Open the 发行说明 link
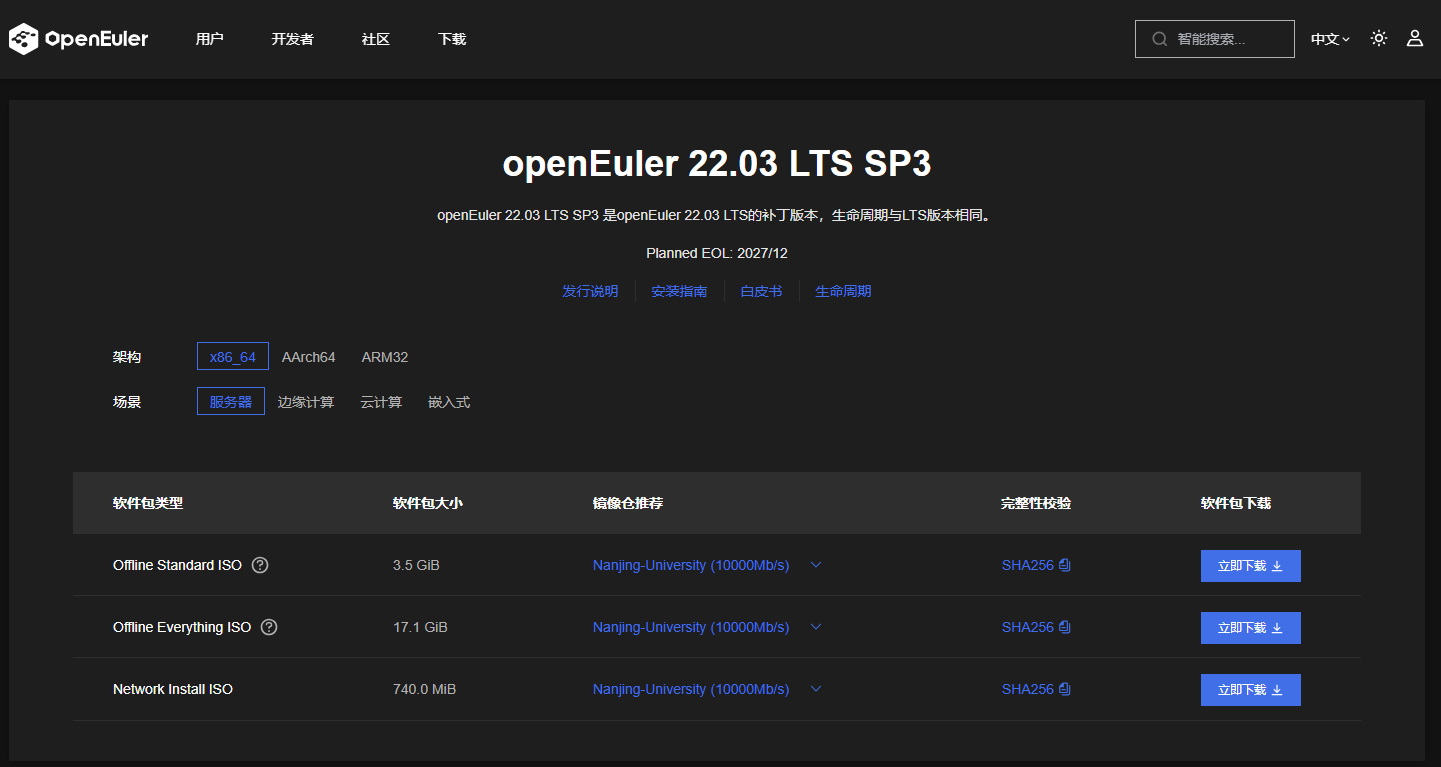This screenshot has height=767, width=1441. click(590, 291)
